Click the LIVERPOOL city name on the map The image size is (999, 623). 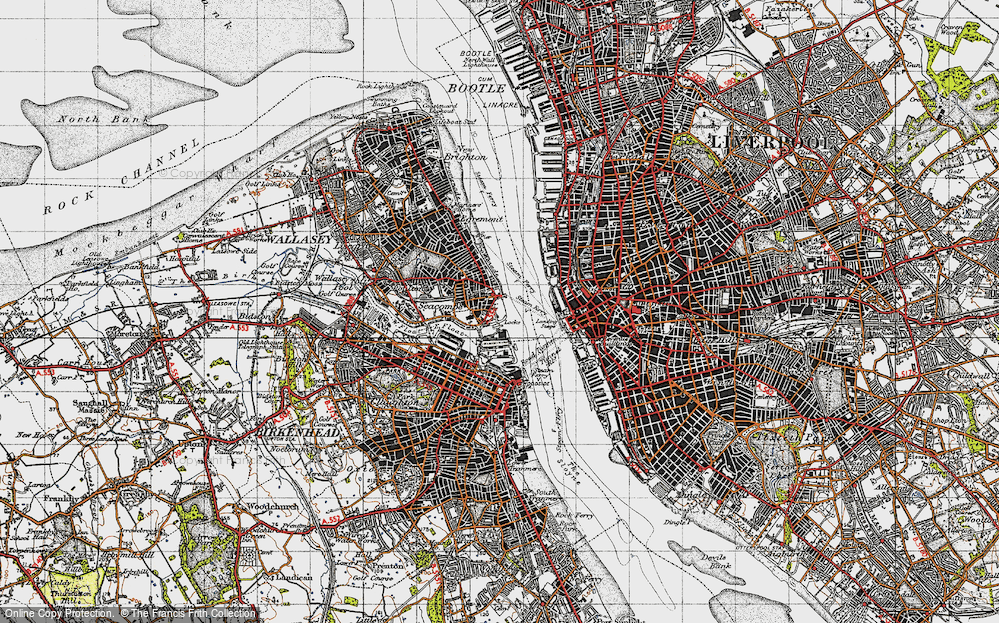point(771,142)
